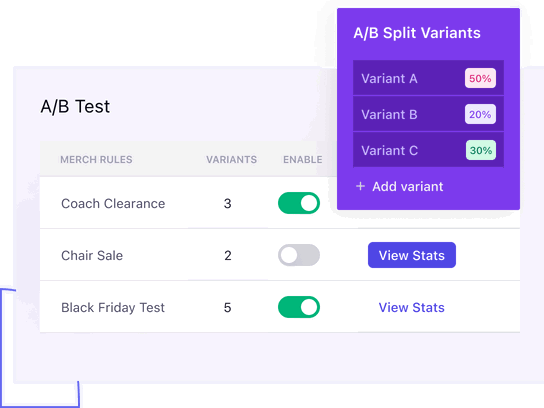Image resolution: width=544 pixels, height=408 pixels.
Task: Click the ENABLE column header
Action: 303,160
